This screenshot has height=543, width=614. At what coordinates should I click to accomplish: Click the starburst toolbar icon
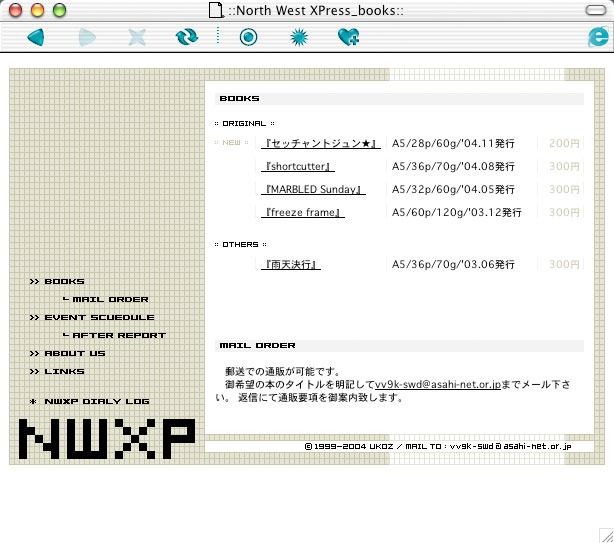(x=298, y=38)
